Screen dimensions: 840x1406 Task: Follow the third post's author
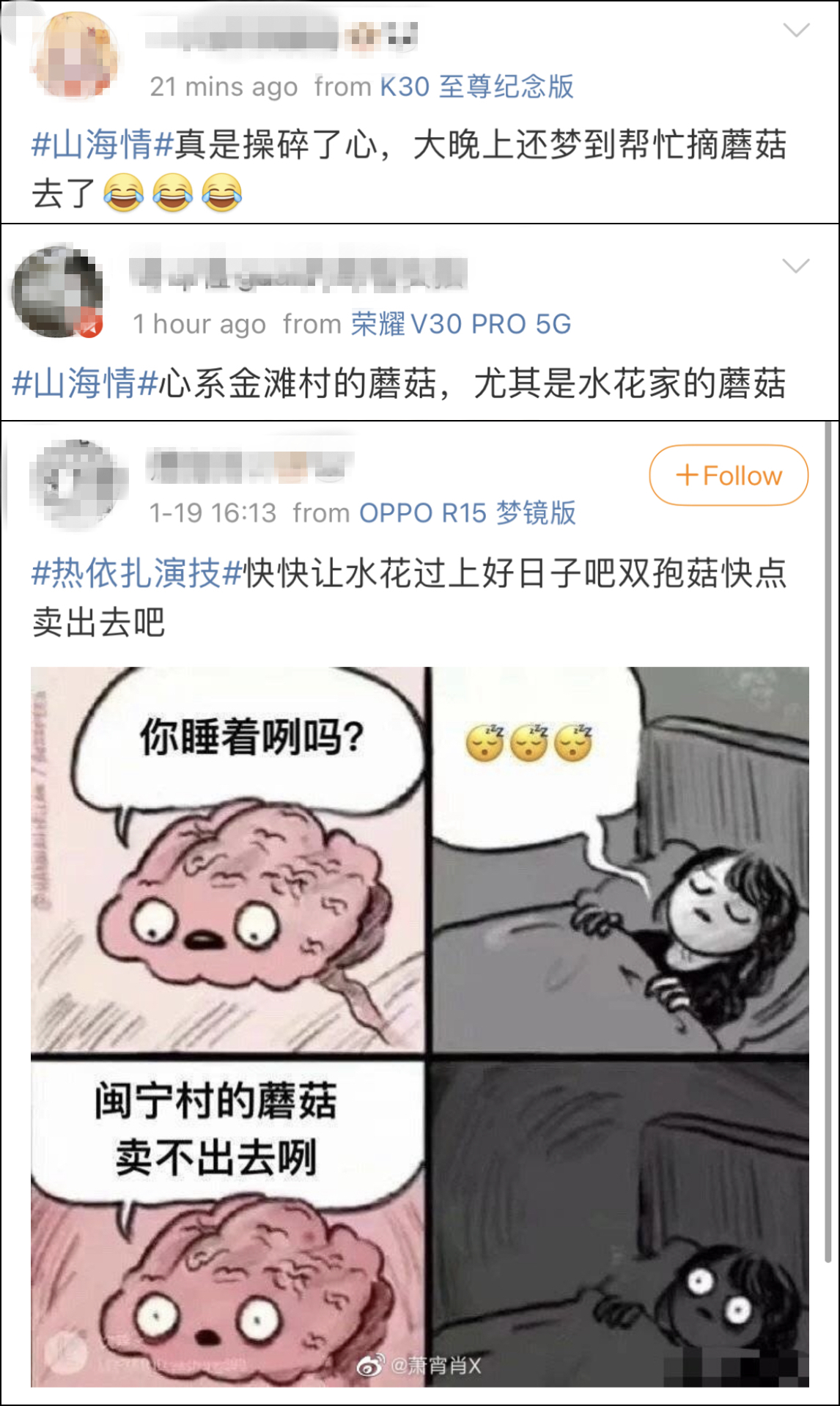[x=729, y=475]
